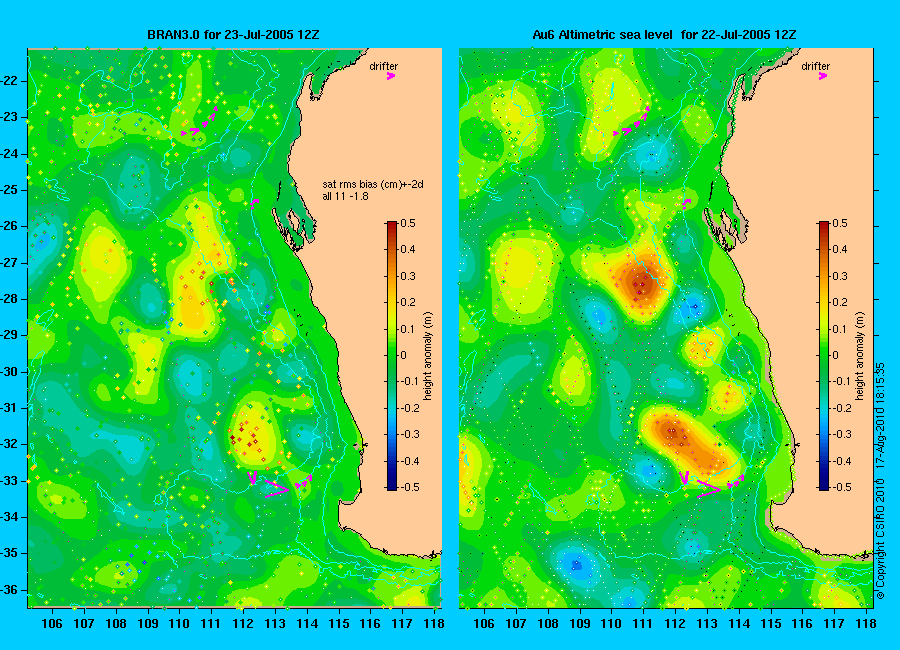Click the -29 latitude axis label
The width and height of the screenshot is (900, 650).
(11, 335)
